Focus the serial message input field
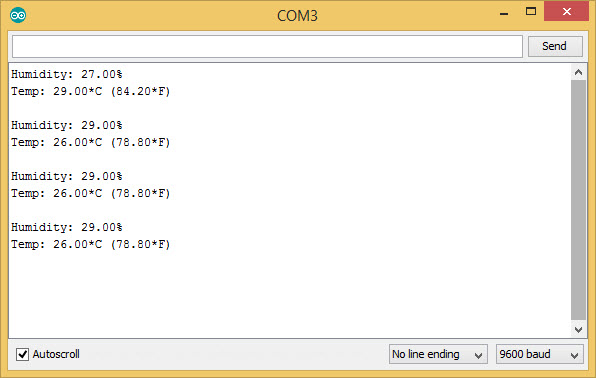This screenshot has height=378, width=596. click(x=267, y=46)
